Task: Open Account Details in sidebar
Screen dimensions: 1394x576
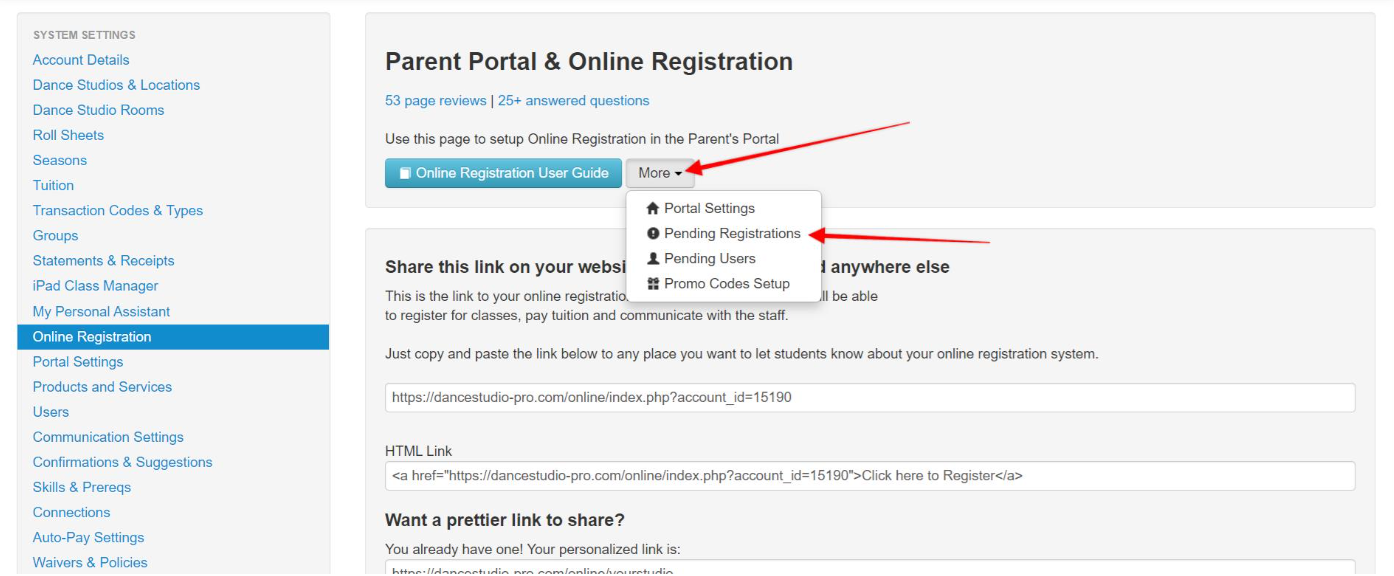Action: 81,60
